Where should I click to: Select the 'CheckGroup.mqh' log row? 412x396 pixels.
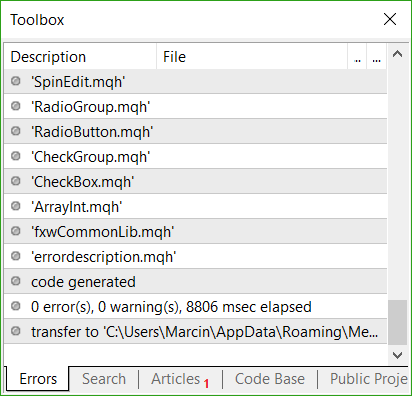tap(196, 156)
